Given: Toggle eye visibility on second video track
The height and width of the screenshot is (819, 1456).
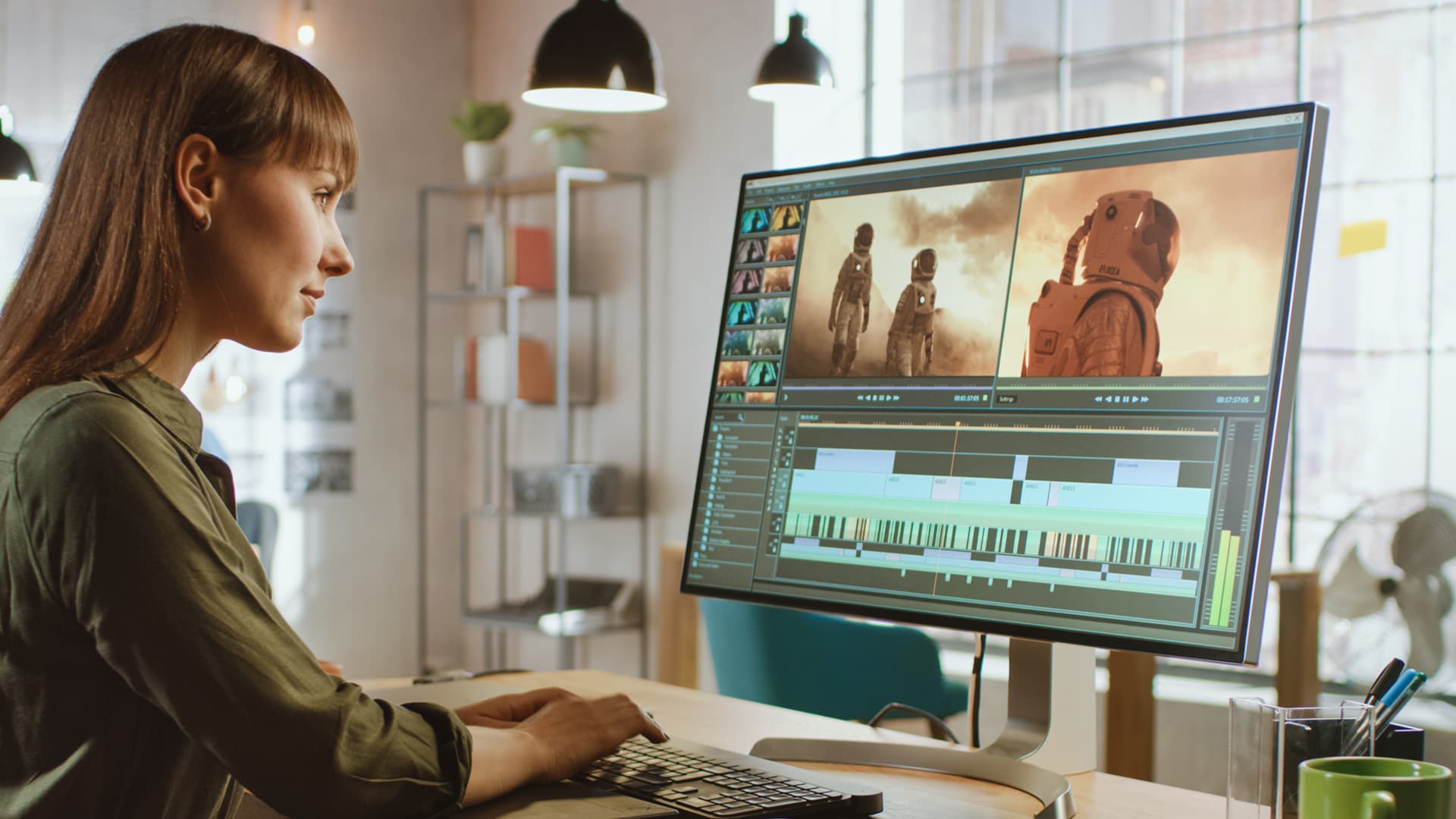Looking at the screenshot, I should [x=789, y=454].
